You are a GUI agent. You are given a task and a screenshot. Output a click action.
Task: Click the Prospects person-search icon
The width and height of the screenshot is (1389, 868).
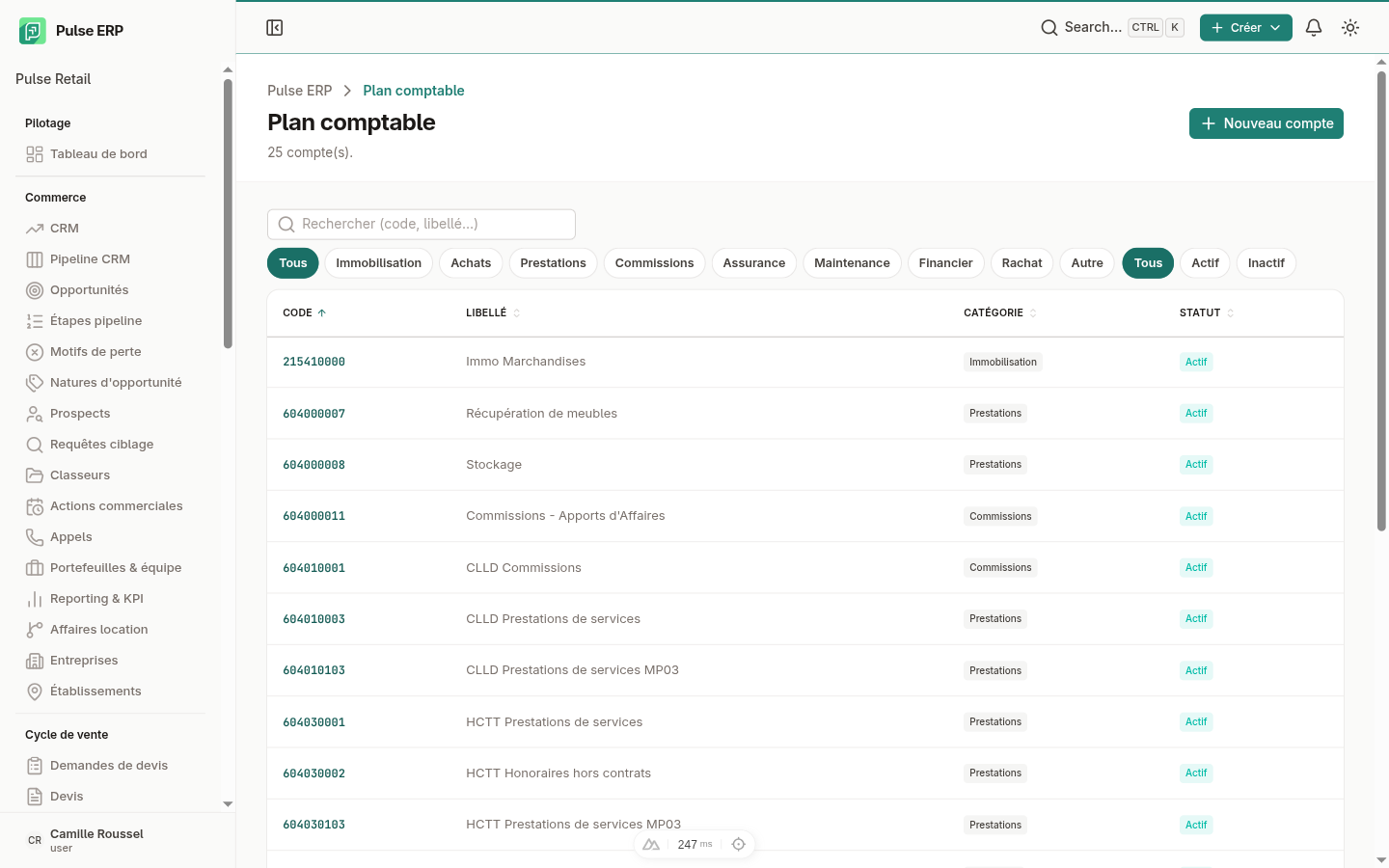tap(35, 414)
